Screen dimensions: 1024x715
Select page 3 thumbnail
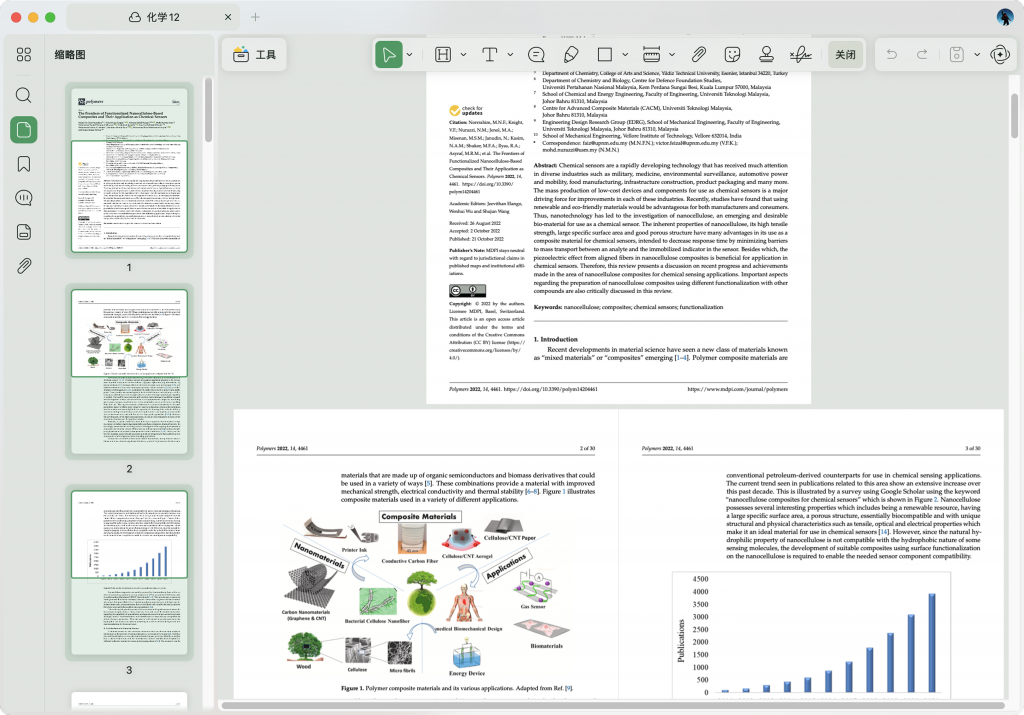pyautogui.click(x=129, y=573)
